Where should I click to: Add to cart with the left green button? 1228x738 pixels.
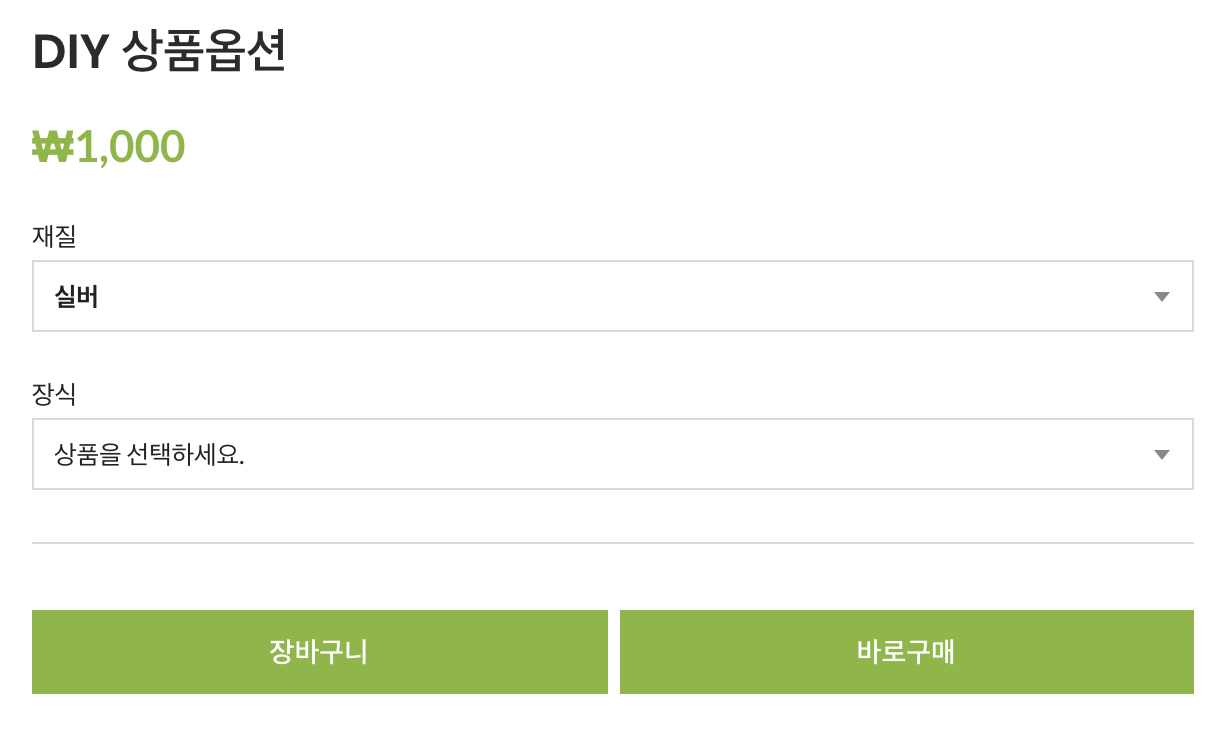(x=319, y=652)
